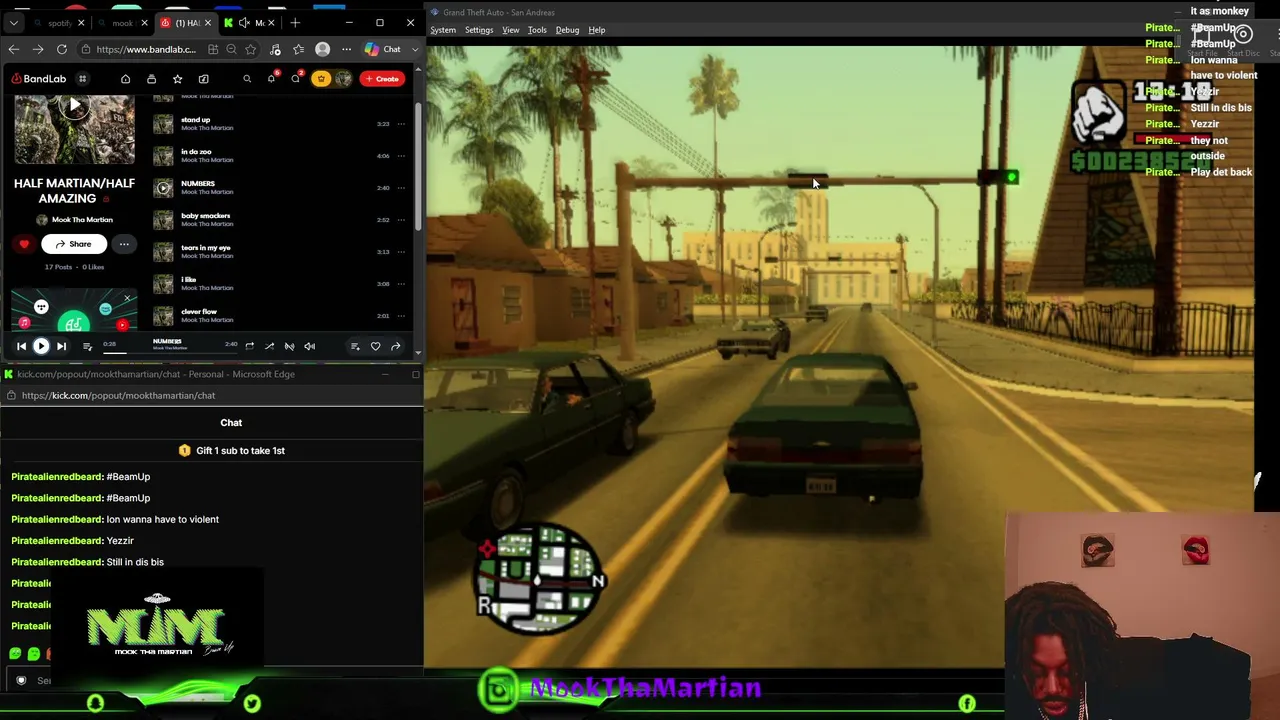
Task: Share the currently playing track
Action: point(395,346)
